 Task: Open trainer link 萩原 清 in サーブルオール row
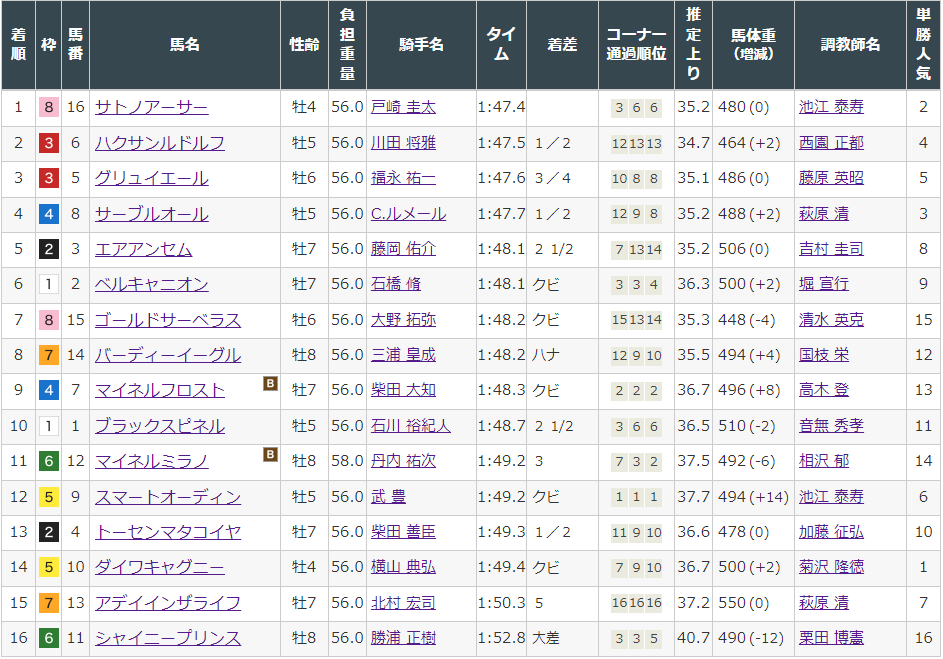click(x=824, y=213)
